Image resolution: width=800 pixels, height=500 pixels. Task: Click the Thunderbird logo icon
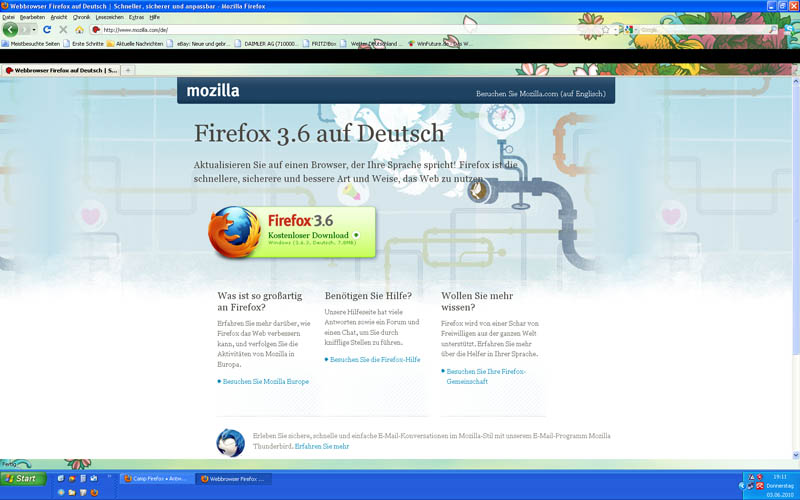pos(230,442)
